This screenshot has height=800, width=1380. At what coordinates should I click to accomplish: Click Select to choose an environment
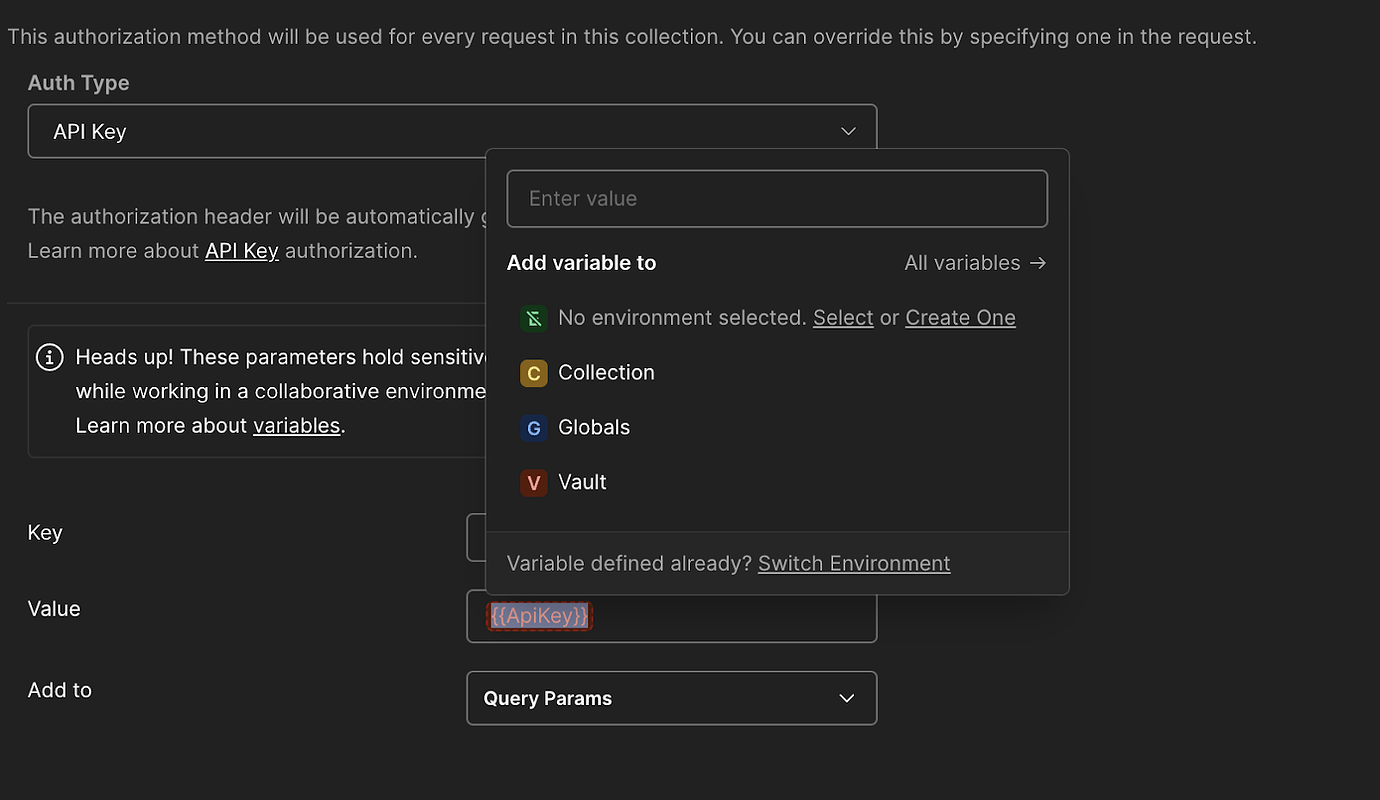843,317
